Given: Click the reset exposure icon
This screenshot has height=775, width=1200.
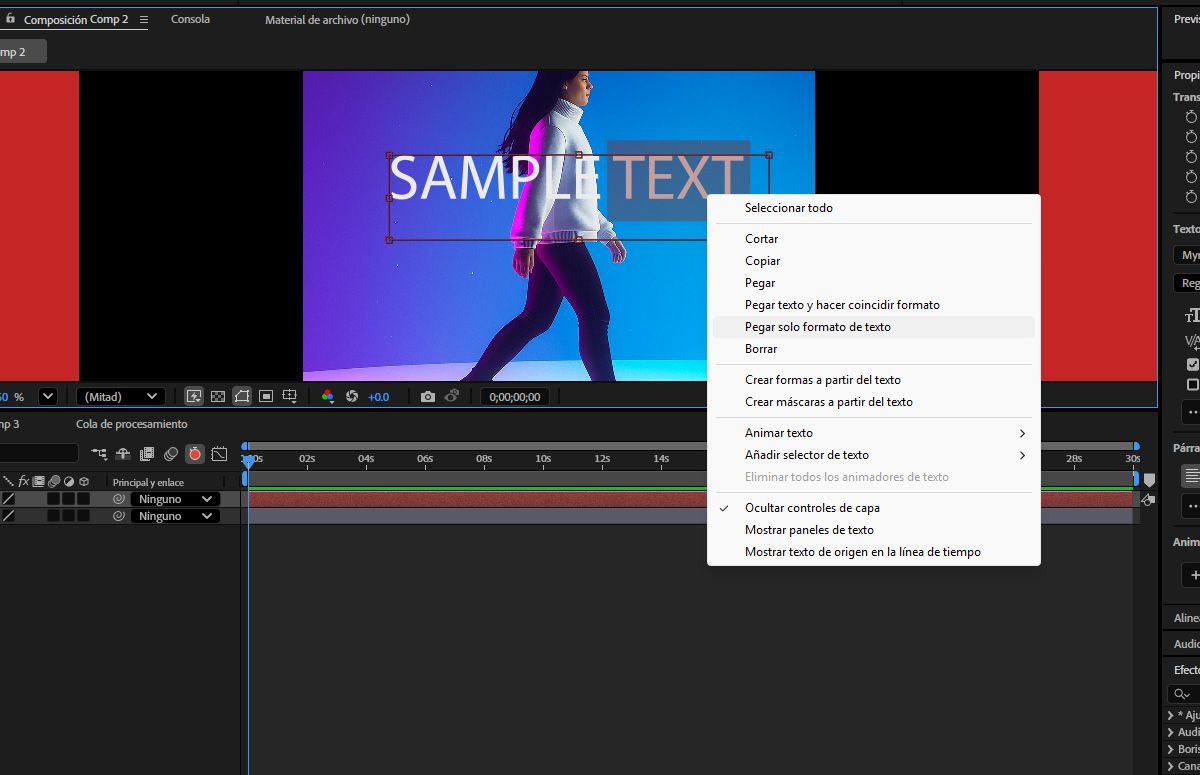Looking at the screenshot, I should (x=352, y=396).
